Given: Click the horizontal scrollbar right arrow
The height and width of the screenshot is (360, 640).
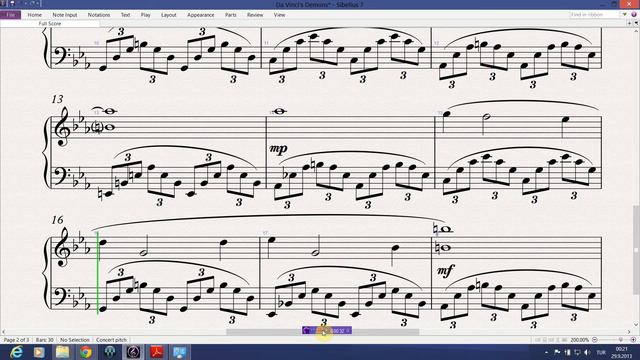Looking at the screenshot, I should click(x=629, y=332).
